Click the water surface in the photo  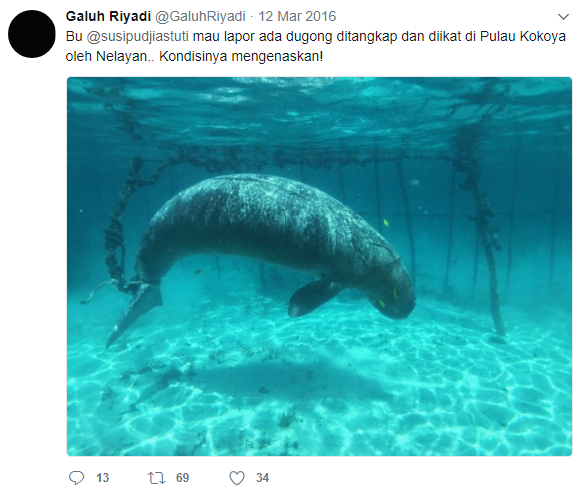point(319,107)
